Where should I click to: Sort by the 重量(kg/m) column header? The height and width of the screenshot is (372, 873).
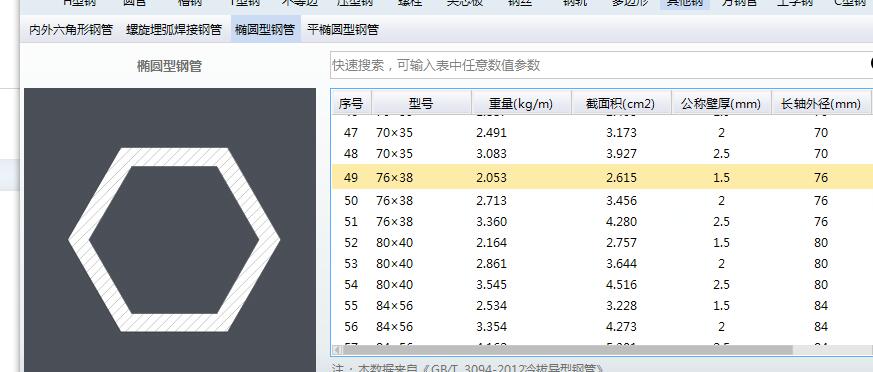click(x=521, y=103)
